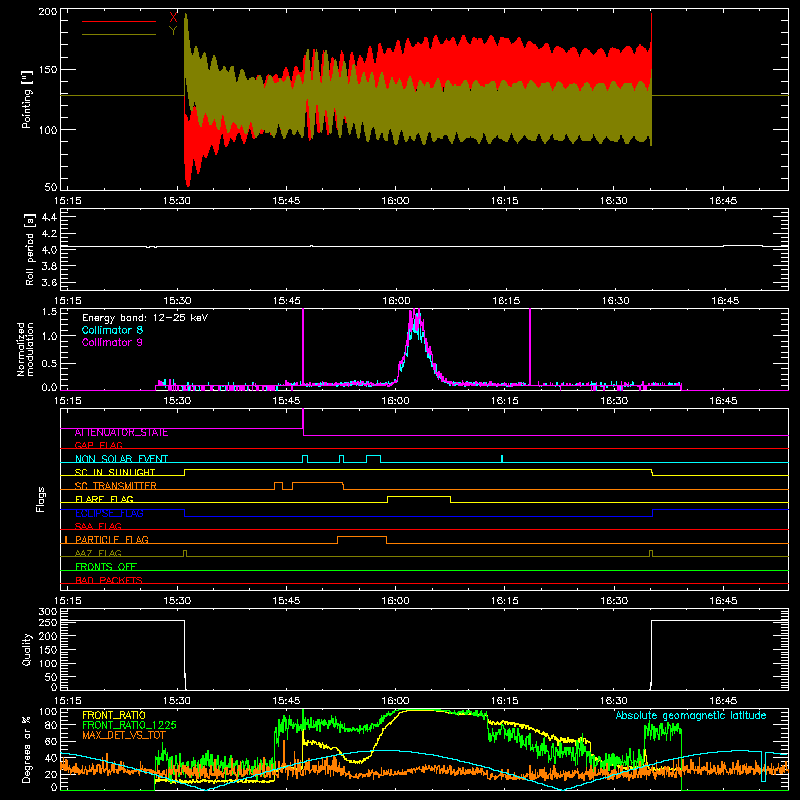Click the FRONT_RATIO legend entry

click(114, 715)
